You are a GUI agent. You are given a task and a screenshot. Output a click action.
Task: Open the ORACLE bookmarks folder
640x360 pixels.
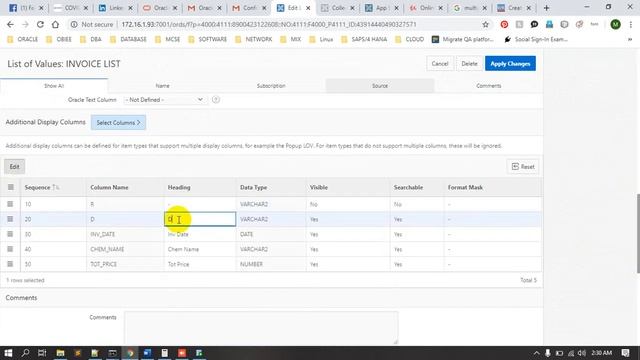(23, 39)
